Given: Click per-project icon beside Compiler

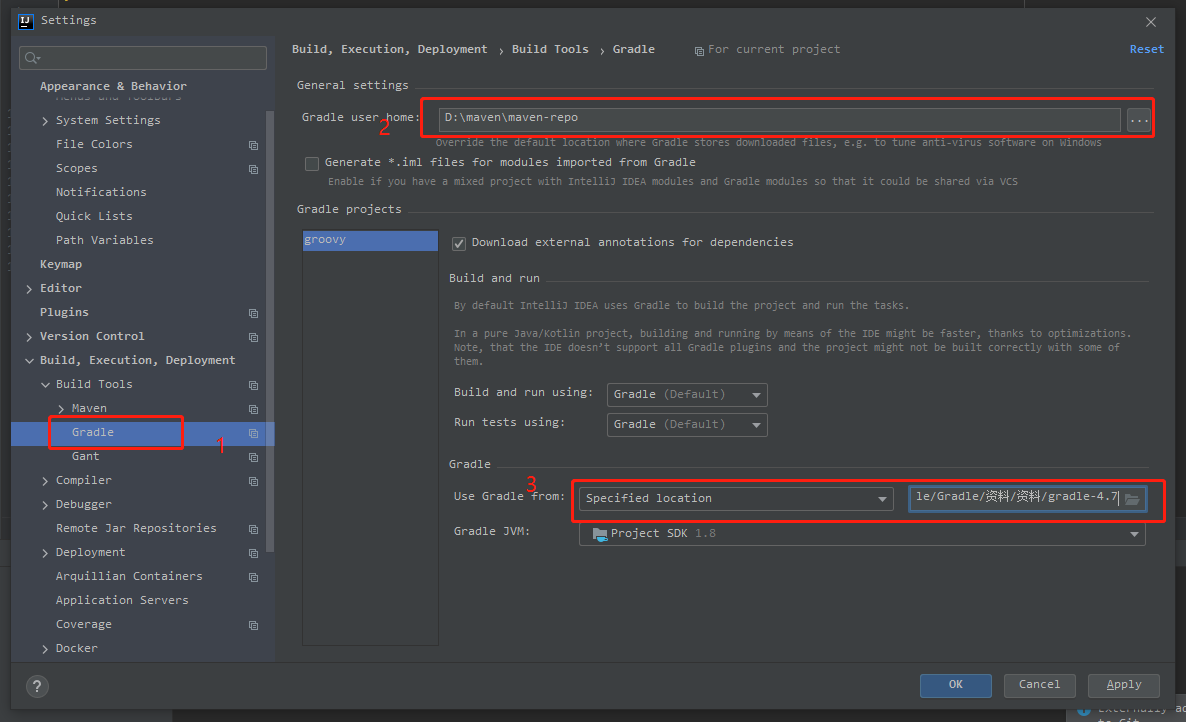Looking at the screenshot, I should pyautogui.click(x=253, y=482).
